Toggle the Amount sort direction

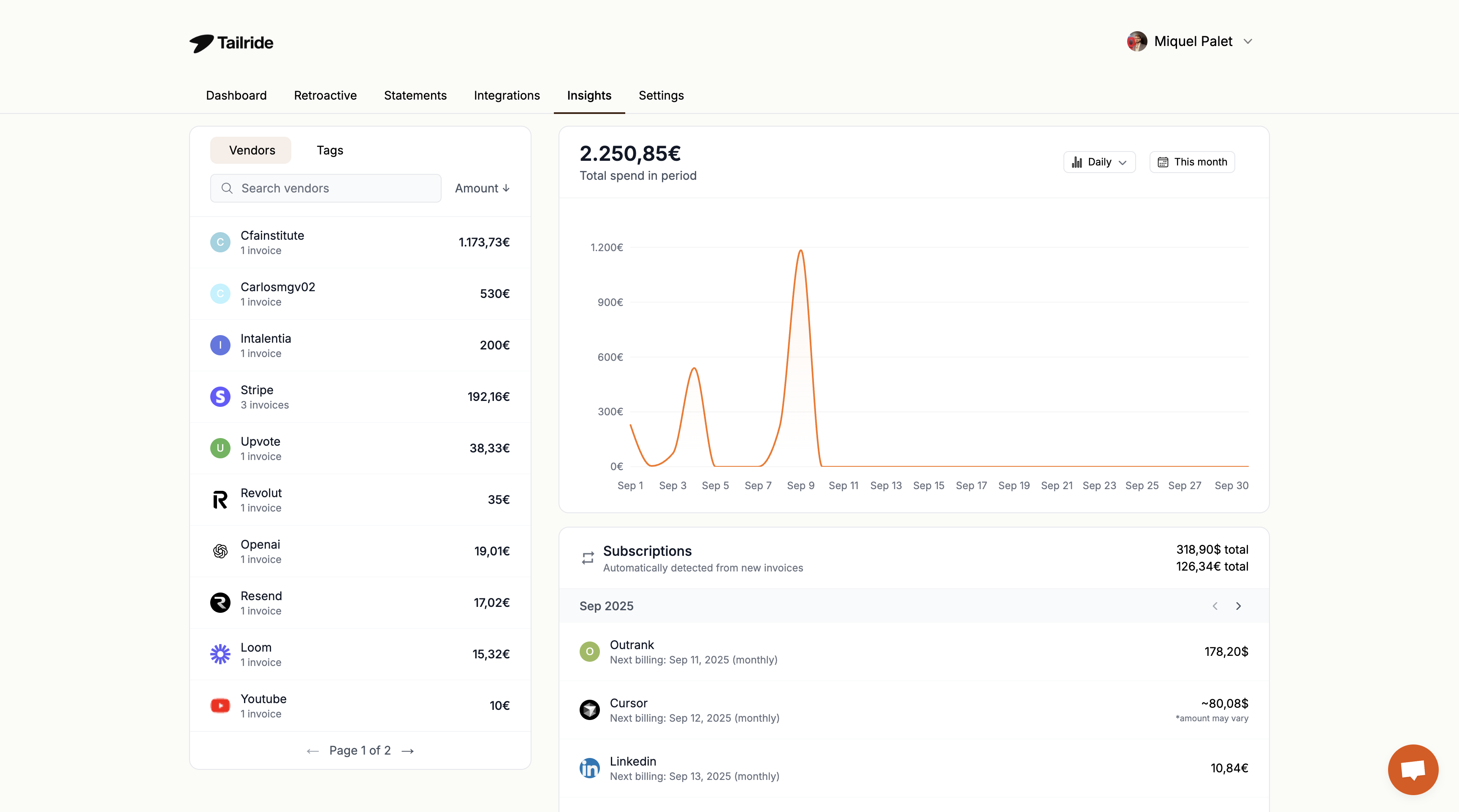point(481,188)
